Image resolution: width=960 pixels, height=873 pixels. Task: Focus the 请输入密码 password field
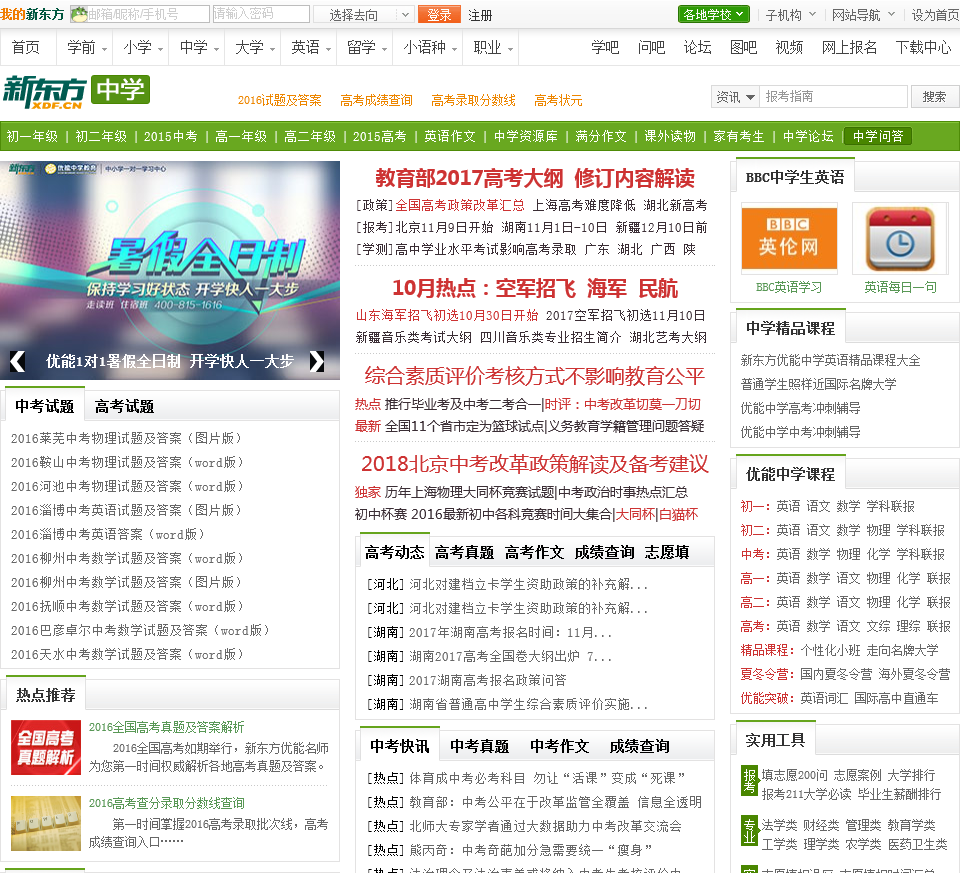[x=261, y=14]
